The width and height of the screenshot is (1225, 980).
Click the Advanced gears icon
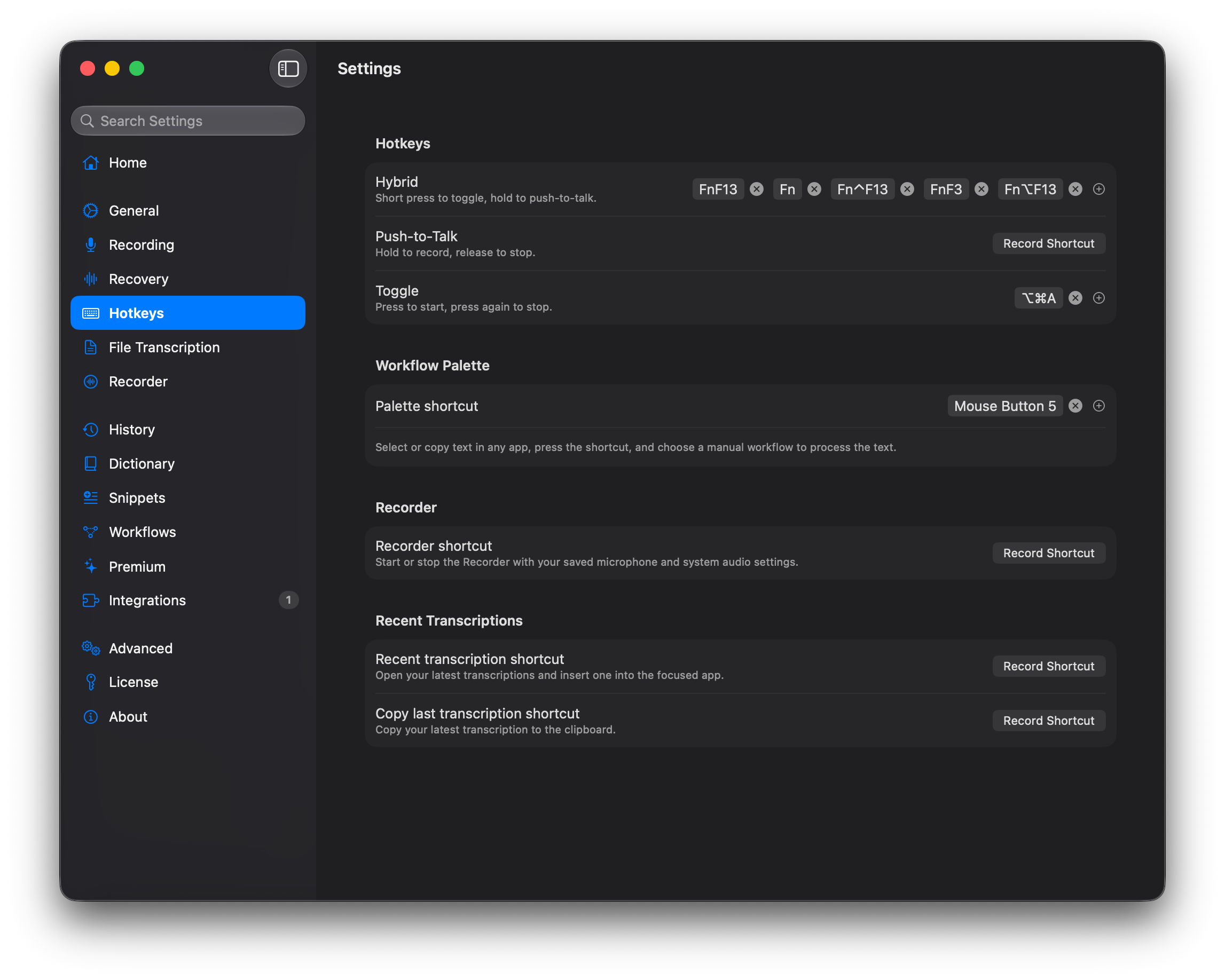[x=90, y=648]
